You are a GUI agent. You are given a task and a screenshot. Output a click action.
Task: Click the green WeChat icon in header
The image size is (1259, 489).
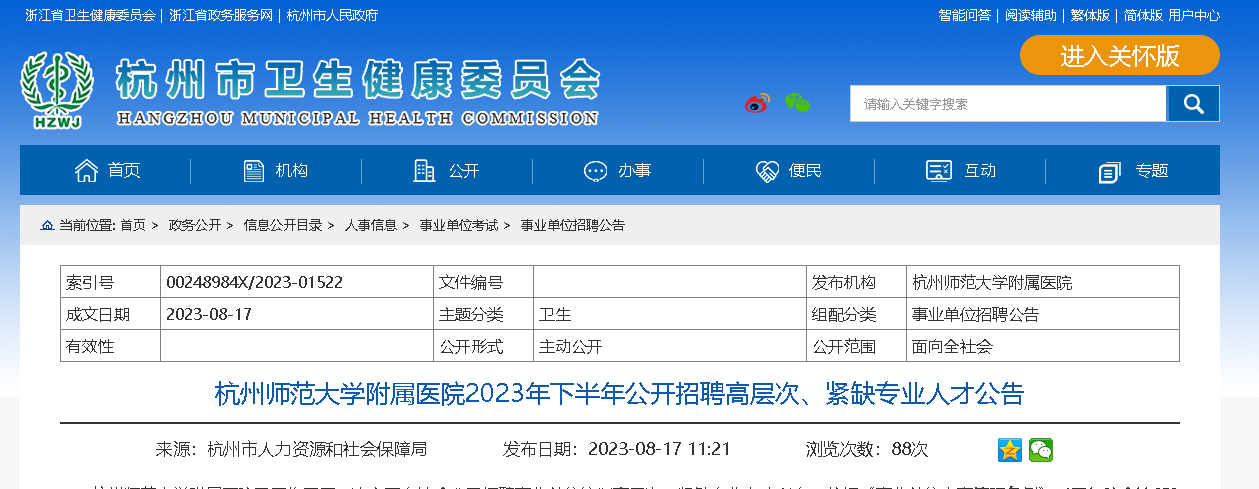click(x=797, y=103)
